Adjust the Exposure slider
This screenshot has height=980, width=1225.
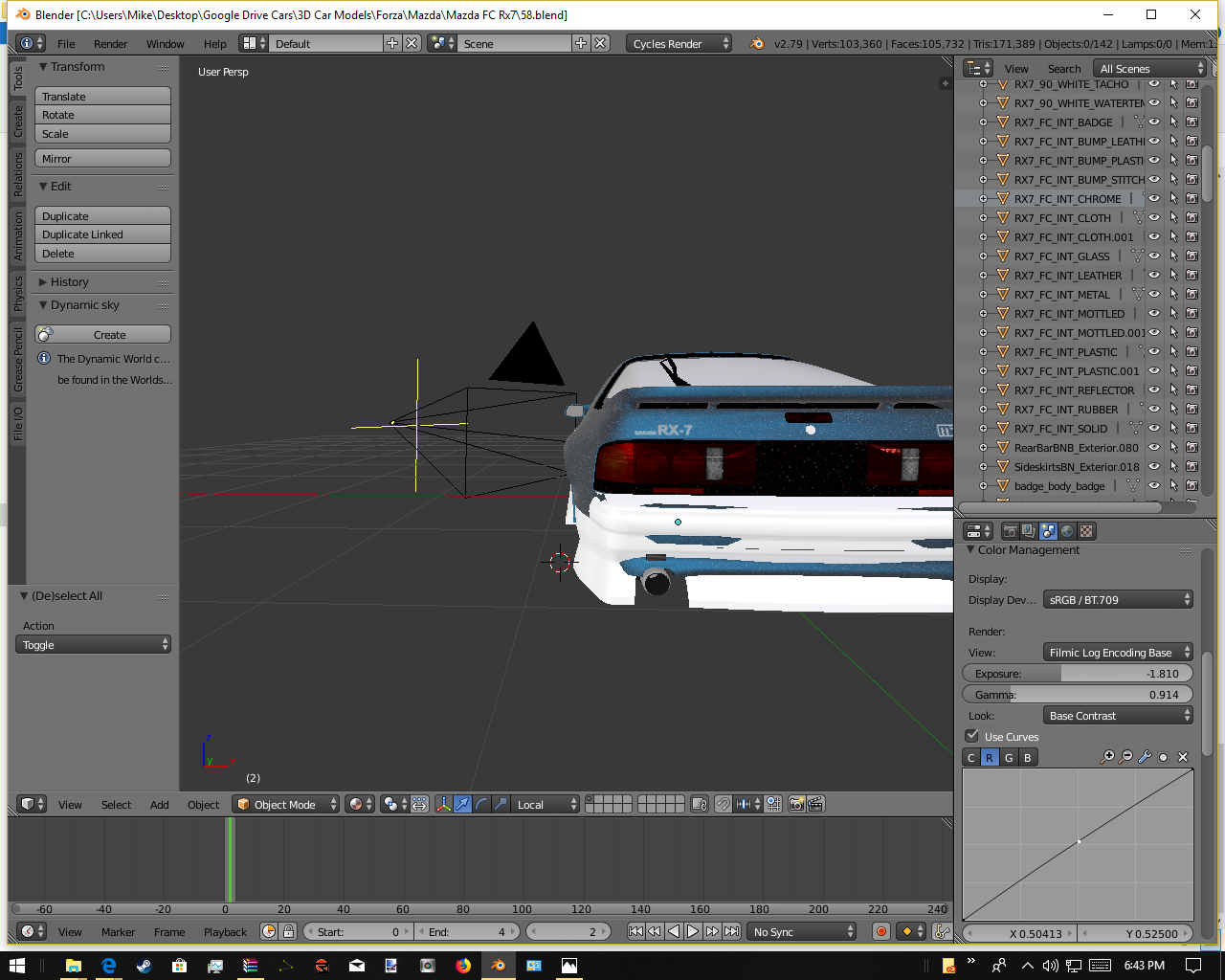point(1078,674)
